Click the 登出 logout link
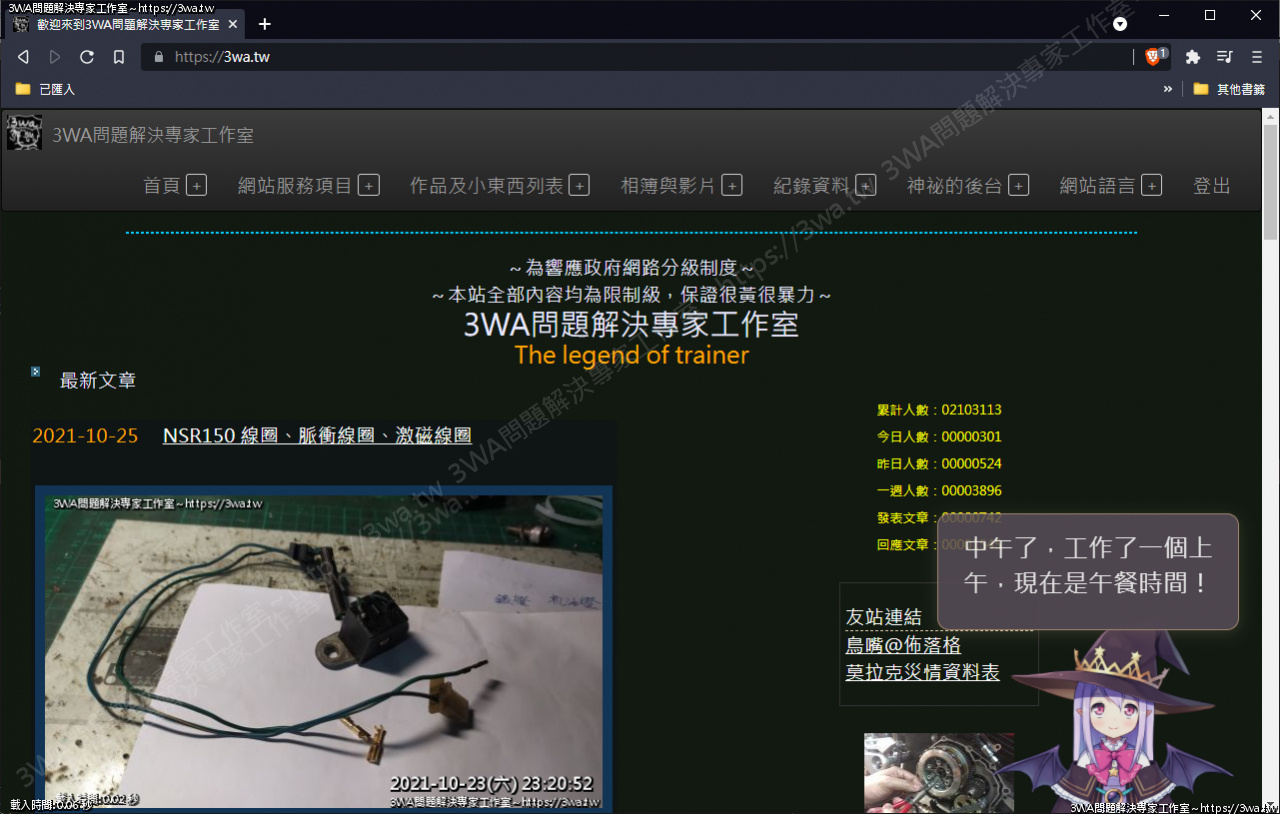The image size is (1280, 814). click(x=1211, y=186)
